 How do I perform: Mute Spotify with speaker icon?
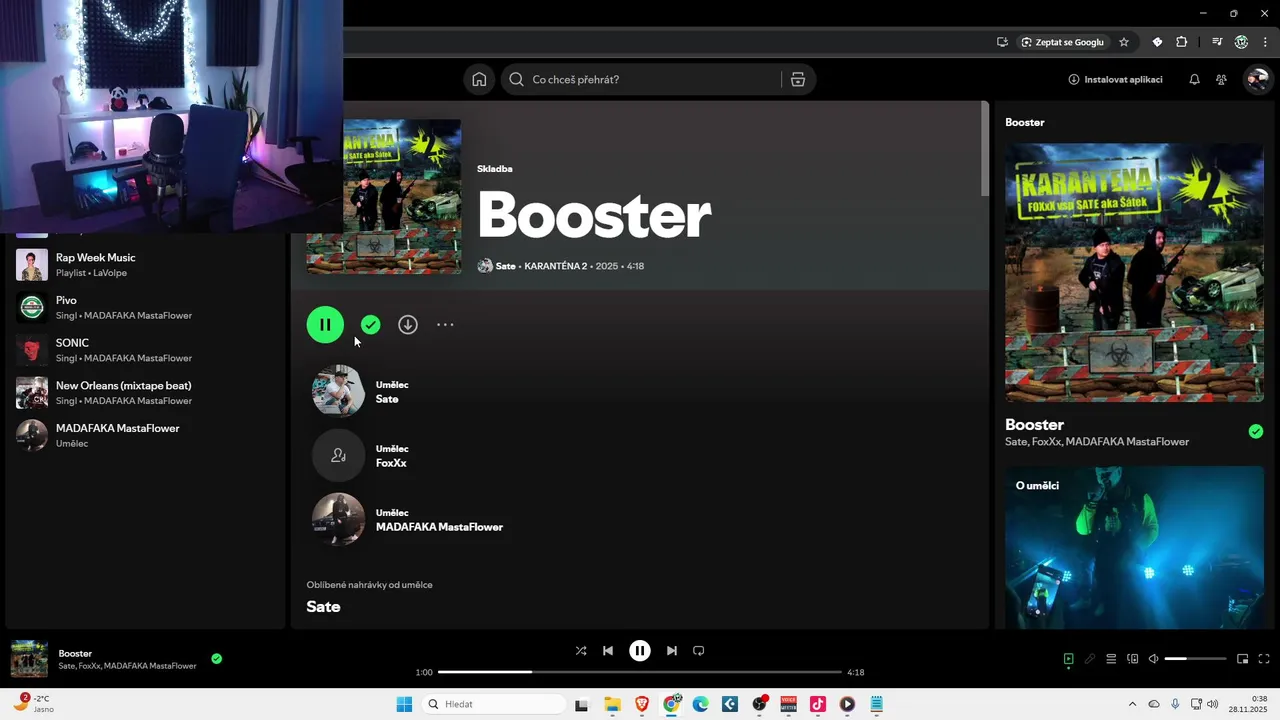(x=1153, y=659)
